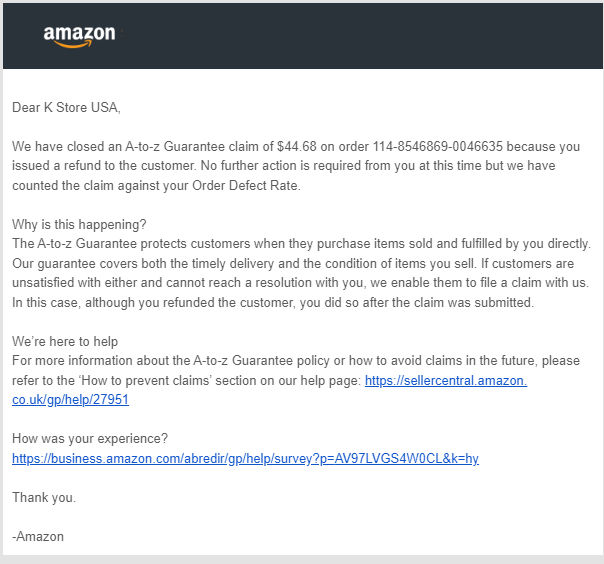This screenshot has width=604, height=564.
Task: Click the 'Order Defect Rate' phrase
Action: tap(245, 186)
